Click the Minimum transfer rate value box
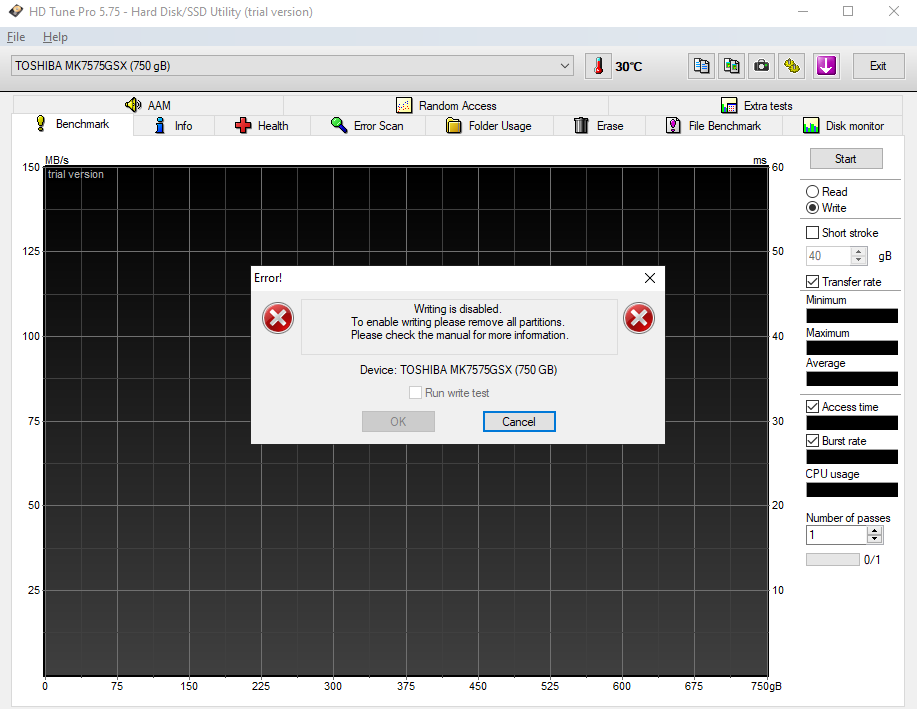The height and width of the screenshot is (709, 917). [852, 316]
